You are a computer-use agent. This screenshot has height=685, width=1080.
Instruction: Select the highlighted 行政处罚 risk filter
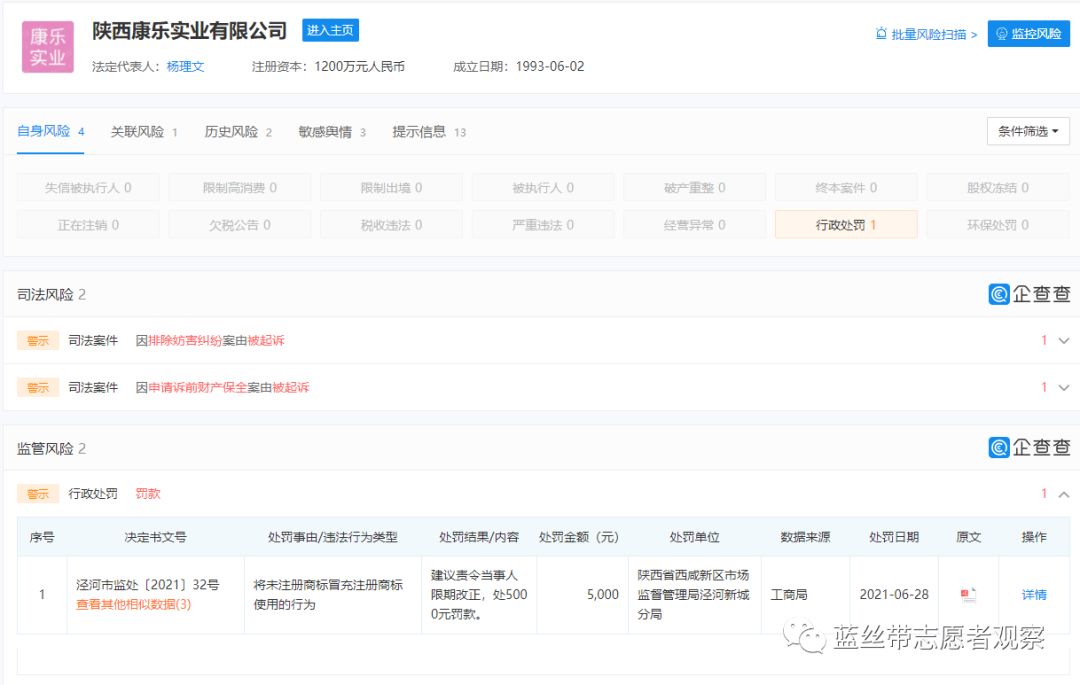click(845, 224)
